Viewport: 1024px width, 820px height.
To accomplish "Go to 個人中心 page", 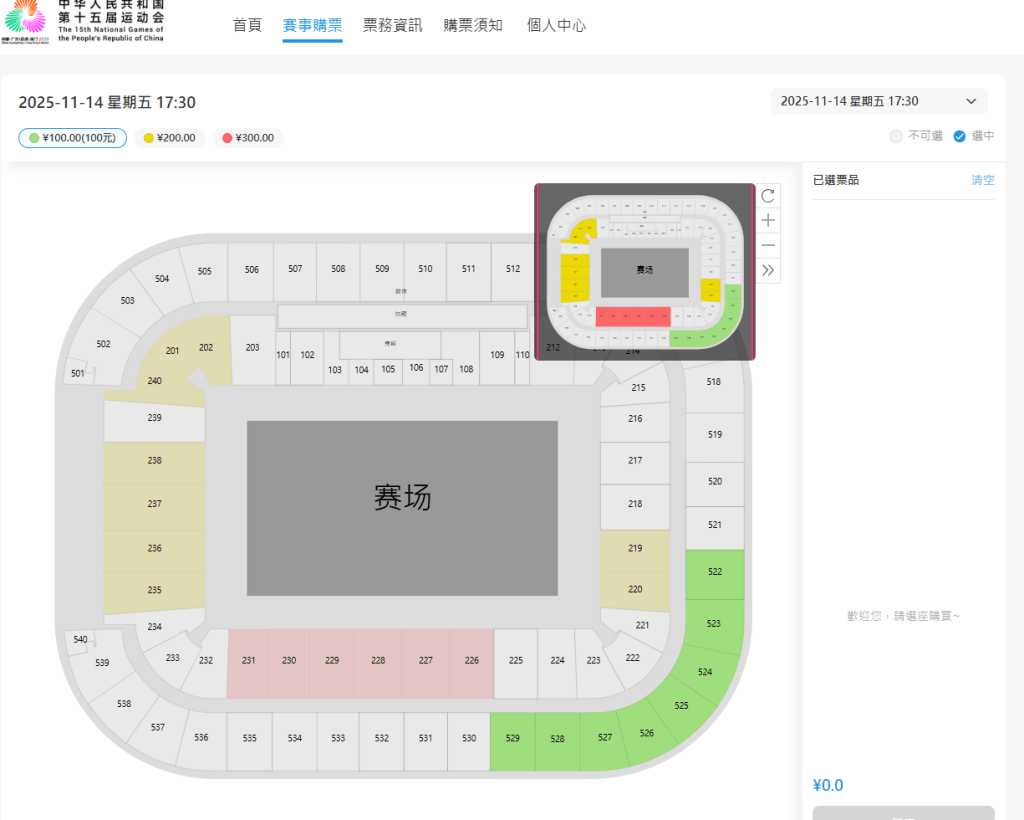I will point(556,25).
